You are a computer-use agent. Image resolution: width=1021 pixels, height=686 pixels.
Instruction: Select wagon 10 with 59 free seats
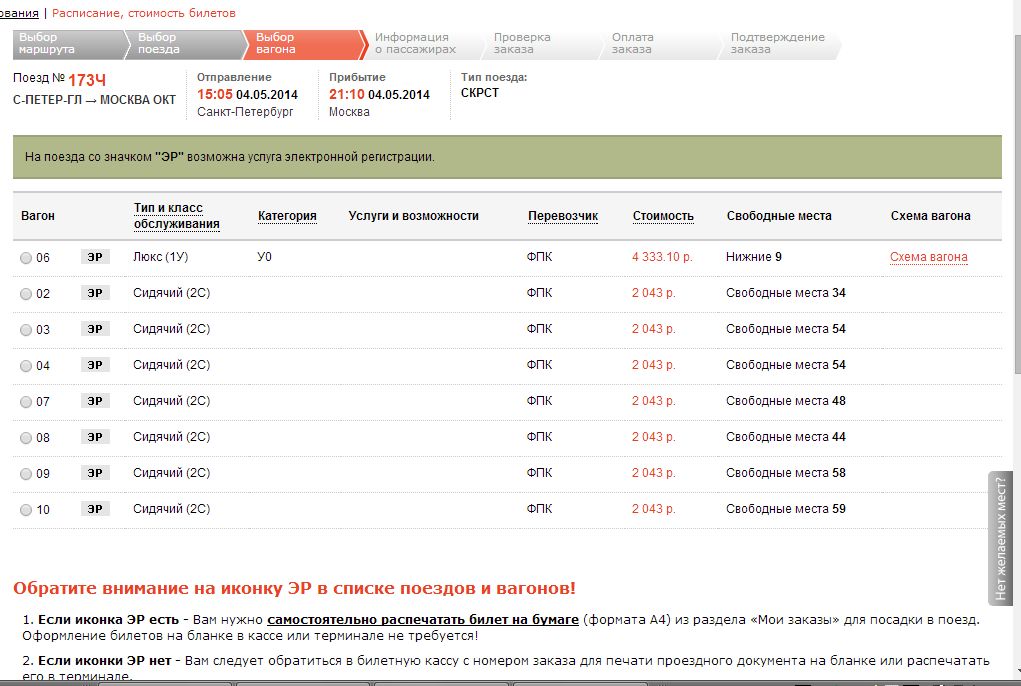[26, 510]
